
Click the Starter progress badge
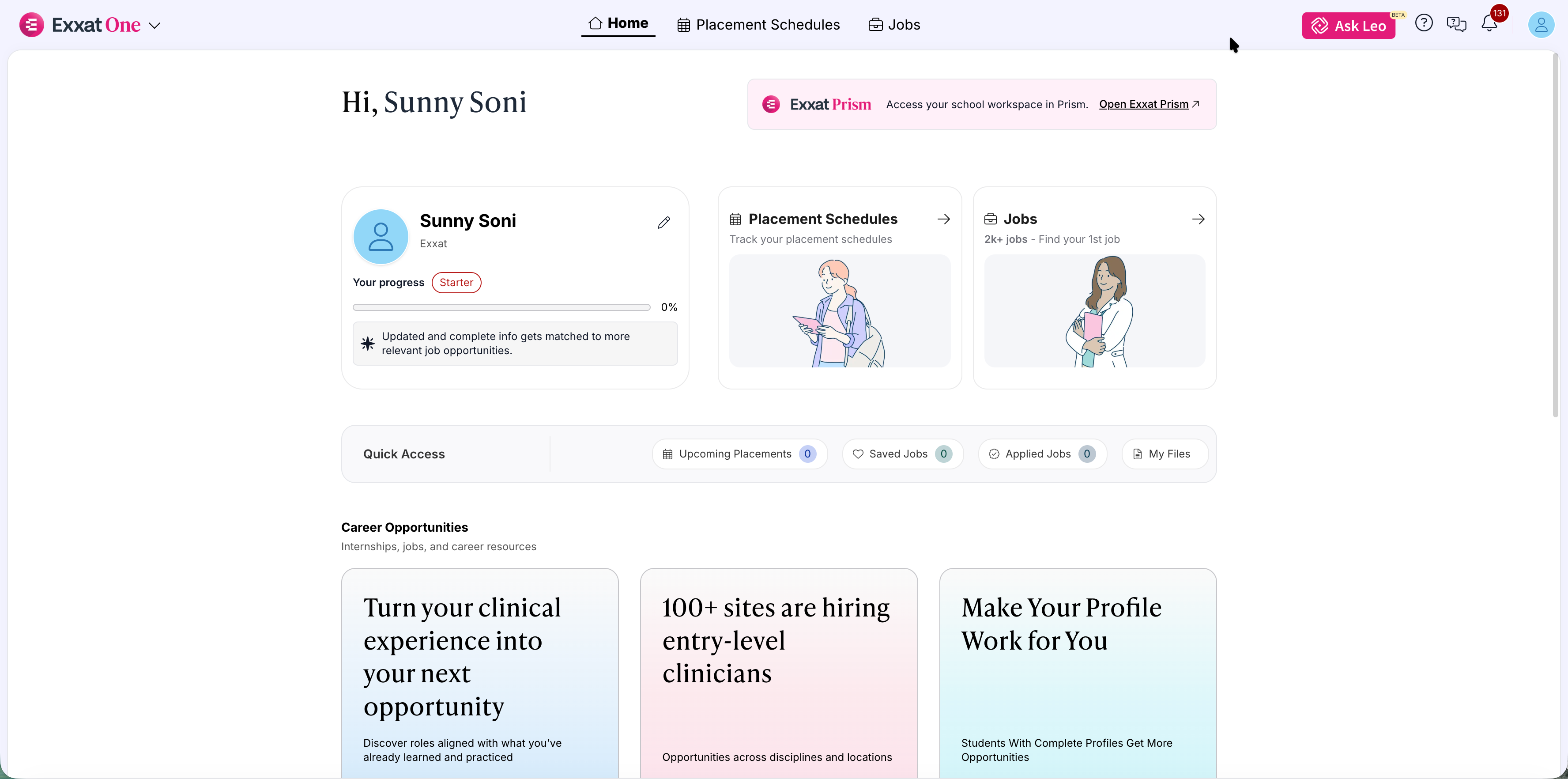(x=456, y=283)
